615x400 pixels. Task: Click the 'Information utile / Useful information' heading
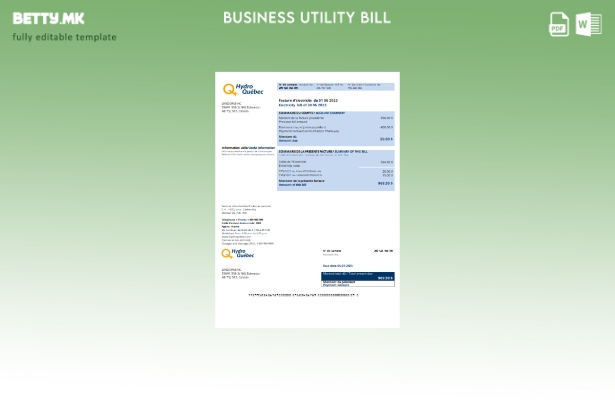(246, 147)
